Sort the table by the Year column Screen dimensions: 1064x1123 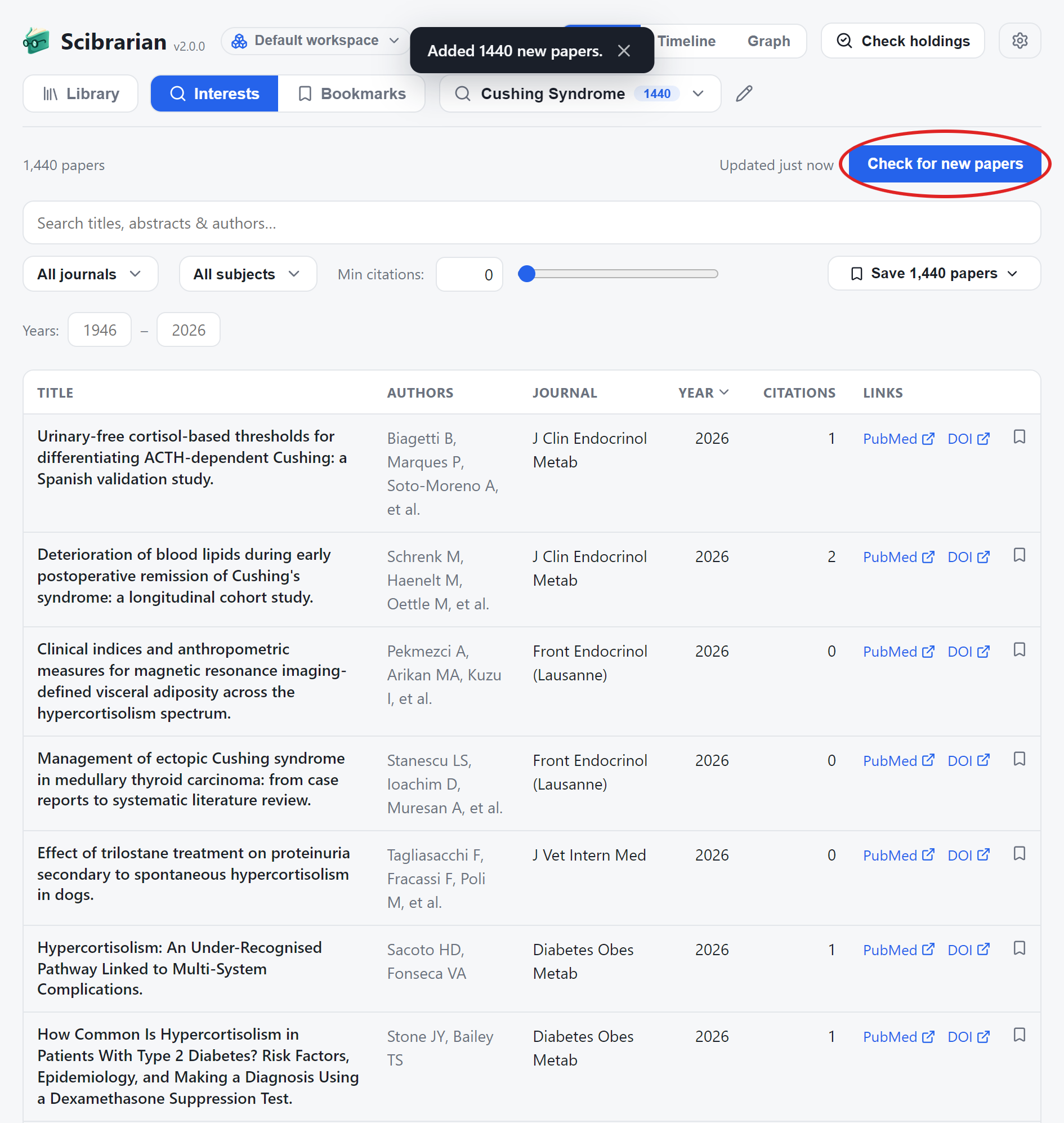click(703, 393)
